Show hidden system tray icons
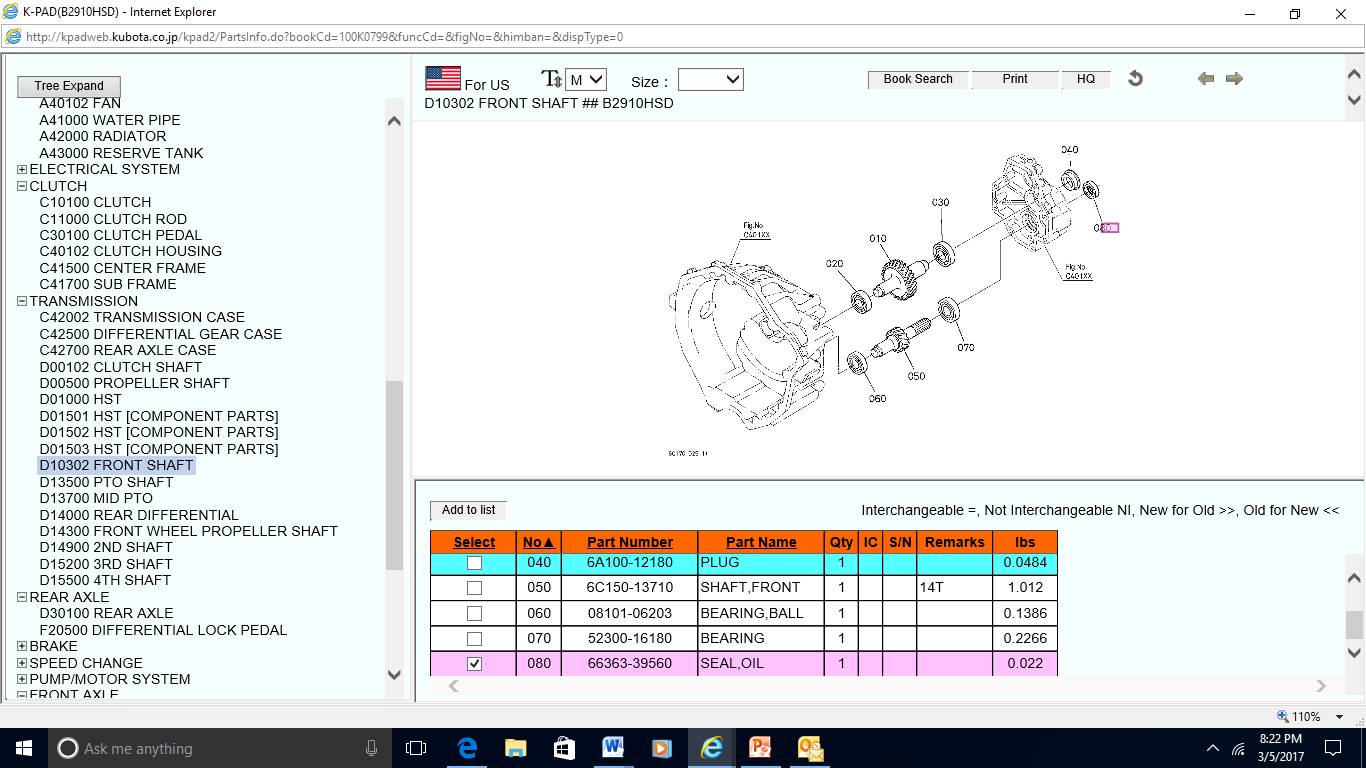The height and width of the screenshot is (768, 1366). pos(1212,748)
